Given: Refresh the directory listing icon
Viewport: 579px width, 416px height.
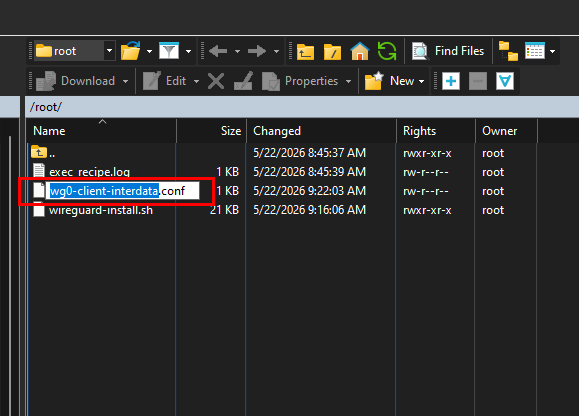Looking at the screenshot, I should click(387, 51).
